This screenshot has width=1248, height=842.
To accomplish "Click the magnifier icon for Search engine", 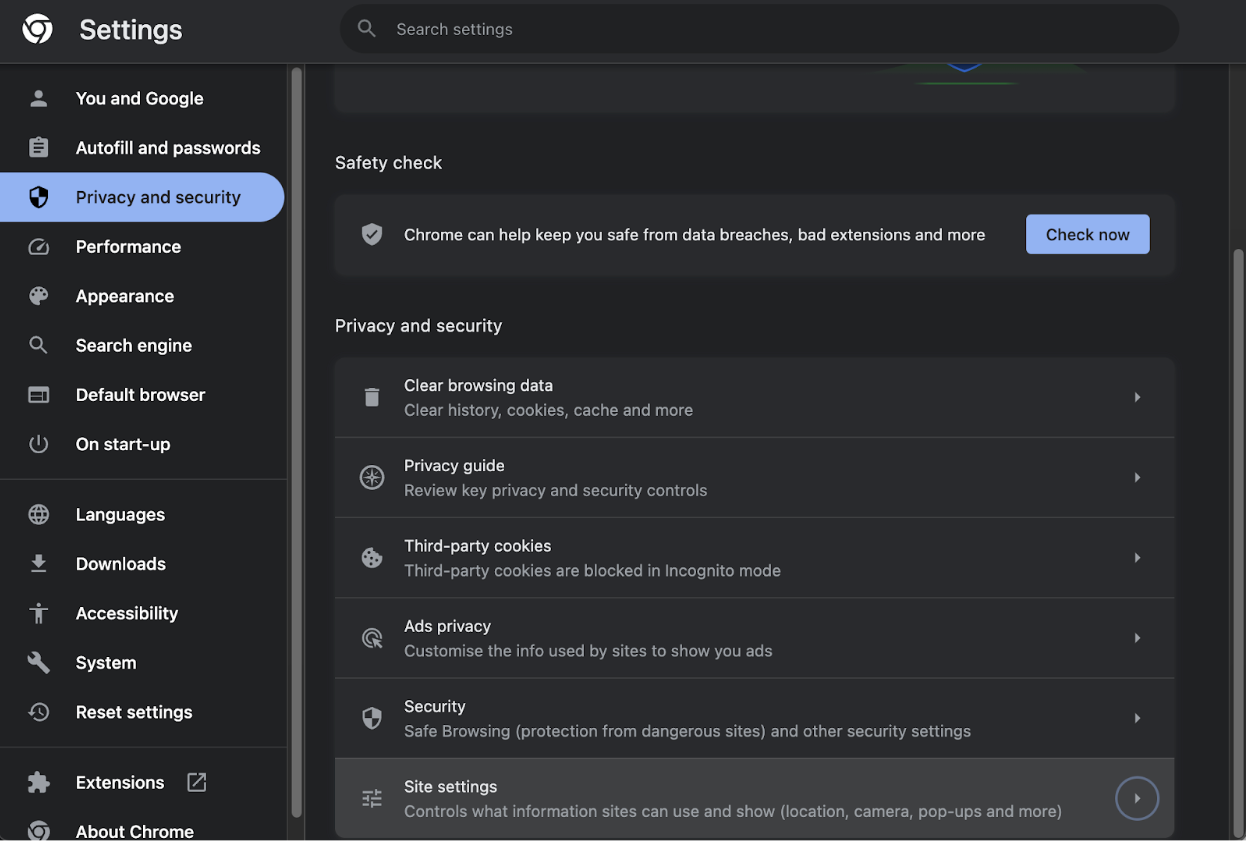I will coord(38,345).
